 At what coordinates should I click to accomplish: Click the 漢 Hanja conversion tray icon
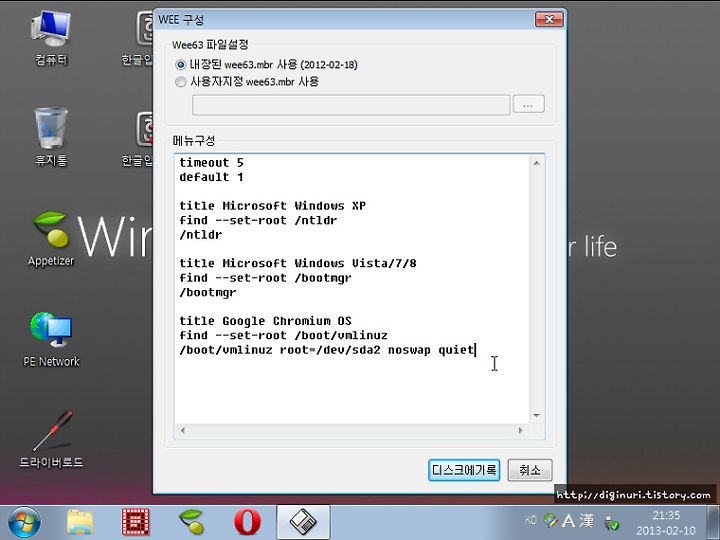coord(586,521)
